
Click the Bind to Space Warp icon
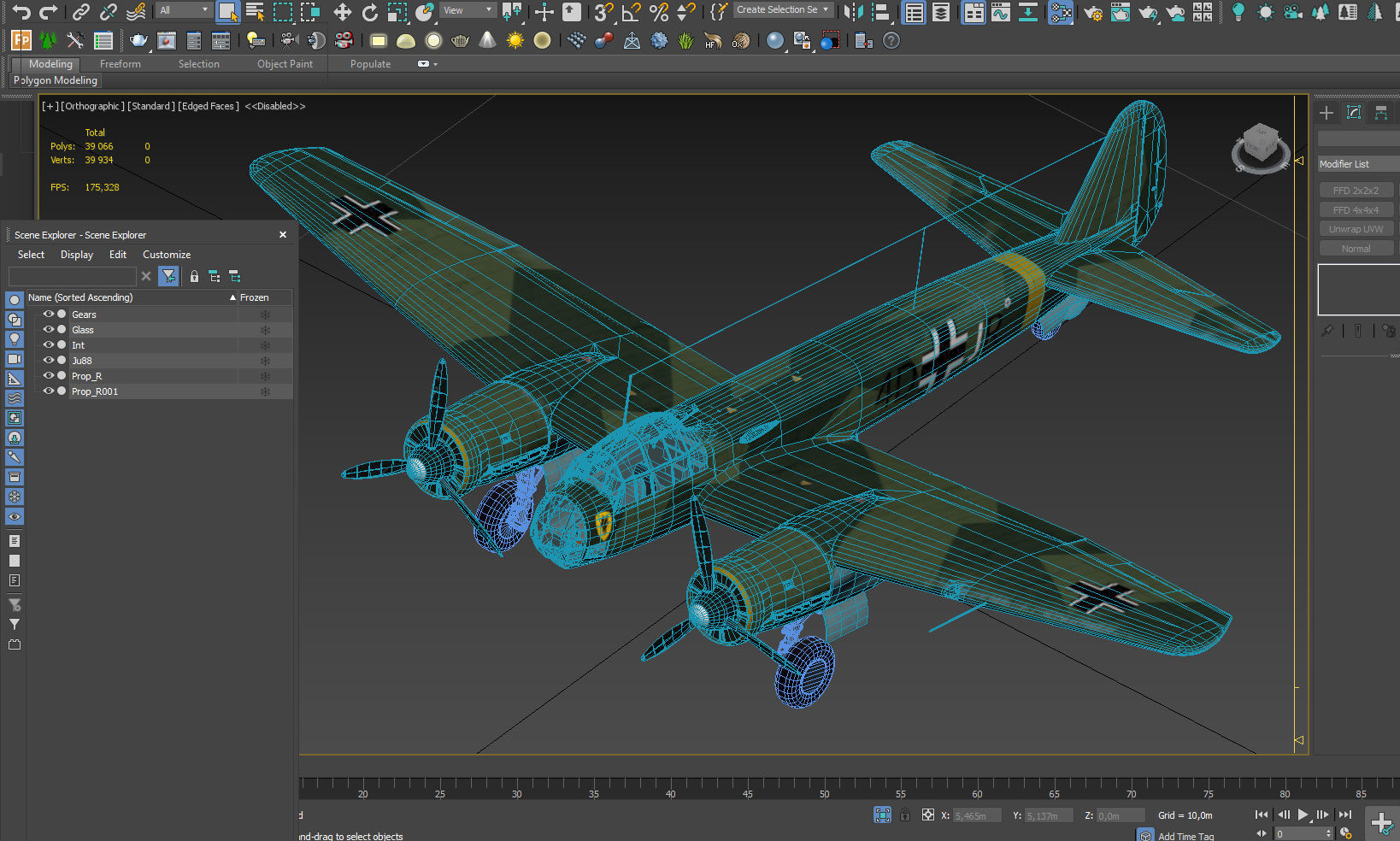(136, 11)
